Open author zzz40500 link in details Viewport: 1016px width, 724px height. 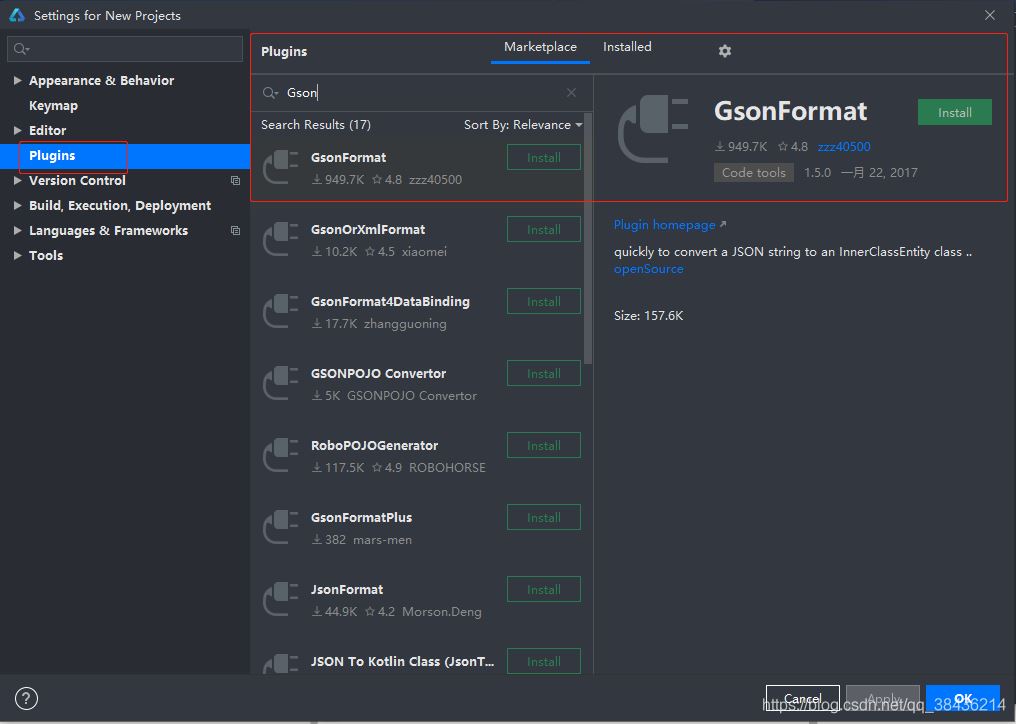point(844,146)
